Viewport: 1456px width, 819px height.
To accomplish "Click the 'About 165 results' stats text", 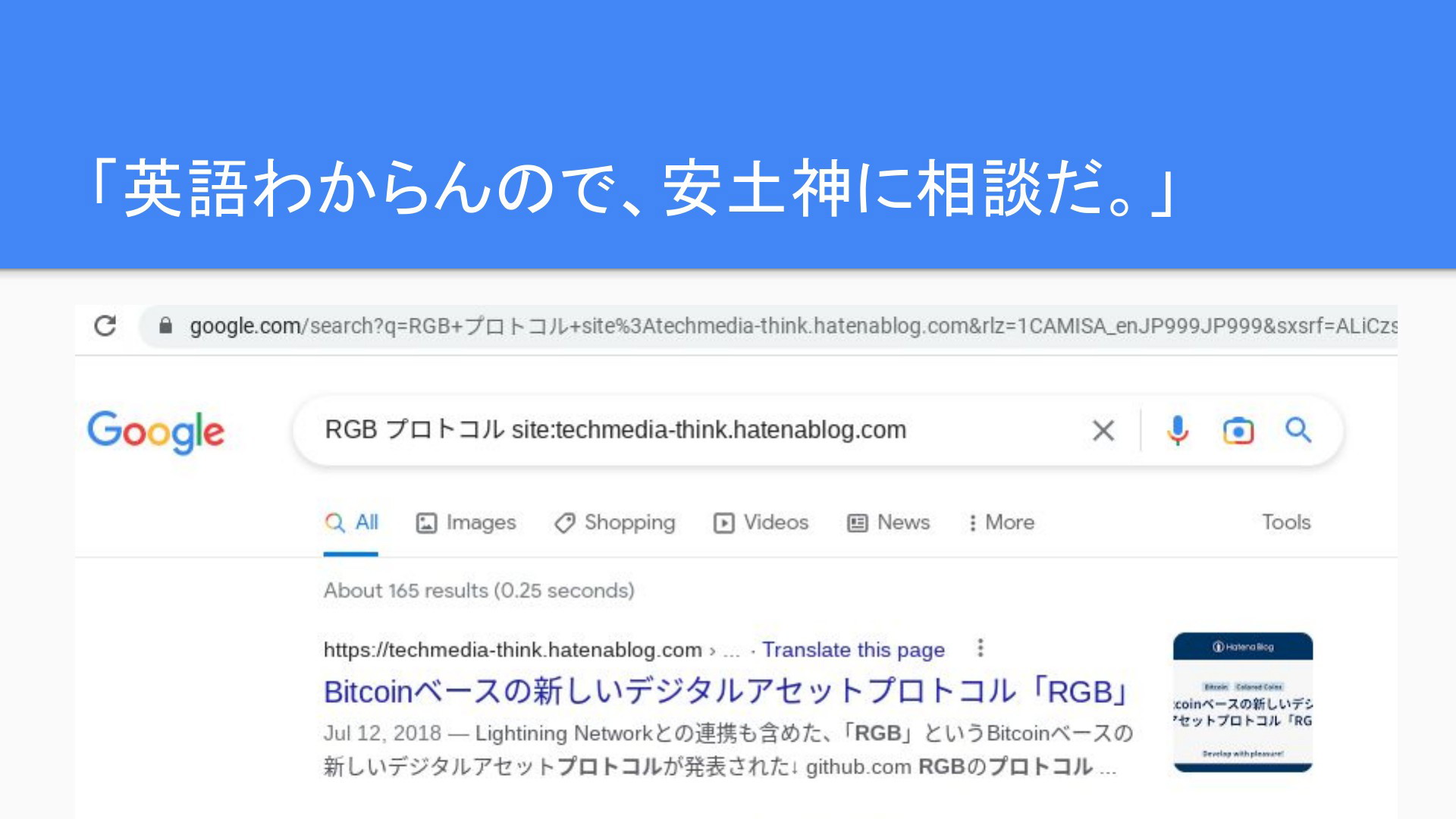I will 479,591.
